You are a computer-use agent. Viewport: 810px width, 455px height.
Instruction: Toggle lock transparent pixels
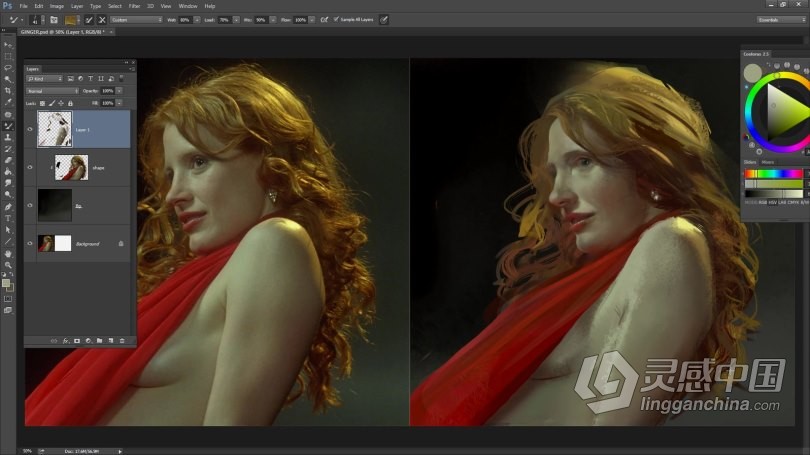click(x=42, y=103)
